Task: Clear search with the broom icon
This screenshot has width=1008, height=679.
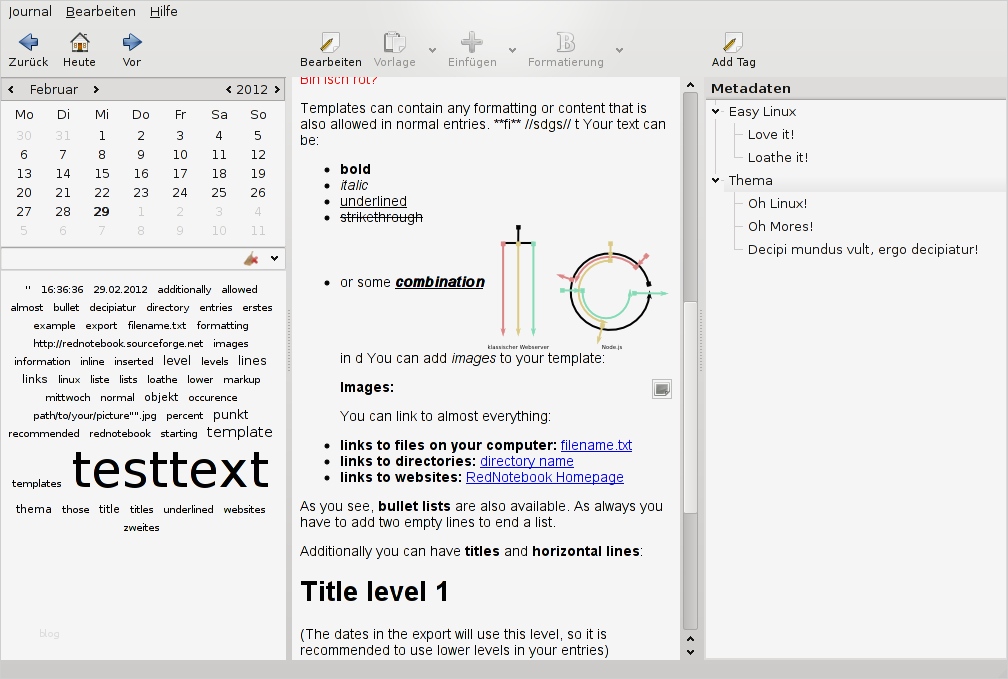Action: (x=251, y=259)
